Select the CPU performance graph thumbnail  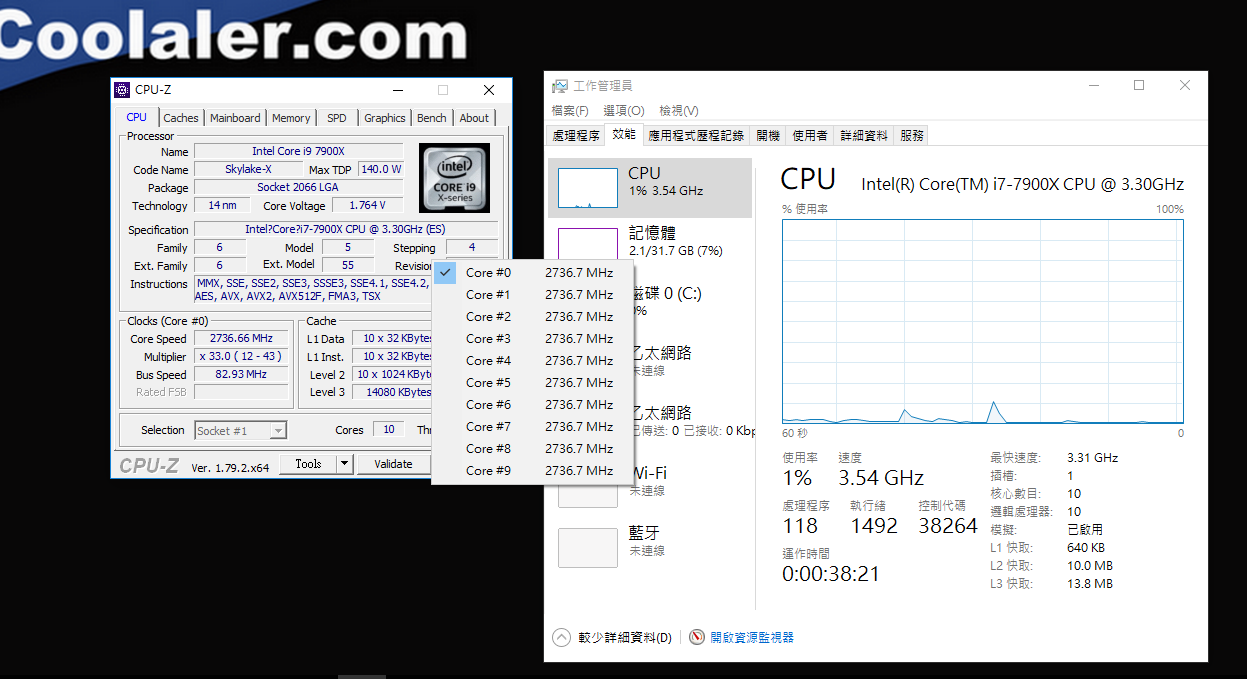pos(587,188)
